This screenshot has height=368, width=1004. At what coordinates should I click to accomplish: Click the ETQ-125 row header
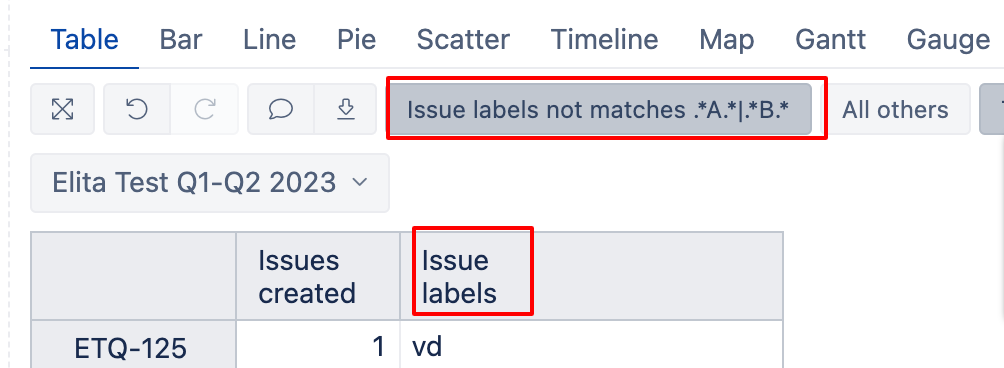click(x=131, y=349)
